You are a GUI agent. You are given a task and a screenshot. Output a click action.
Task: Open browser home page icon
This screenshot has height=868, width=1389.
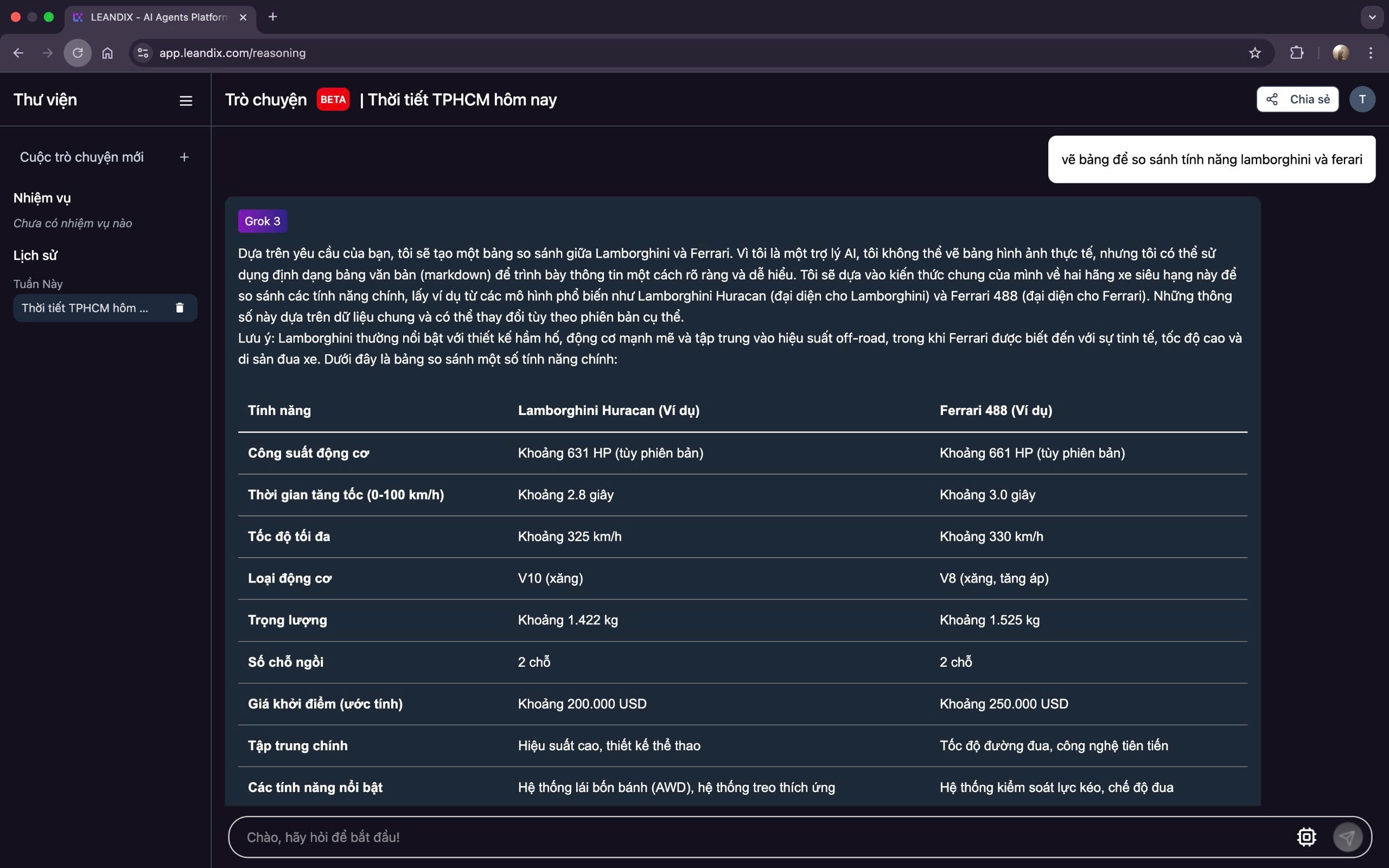[x=107, y=53]
